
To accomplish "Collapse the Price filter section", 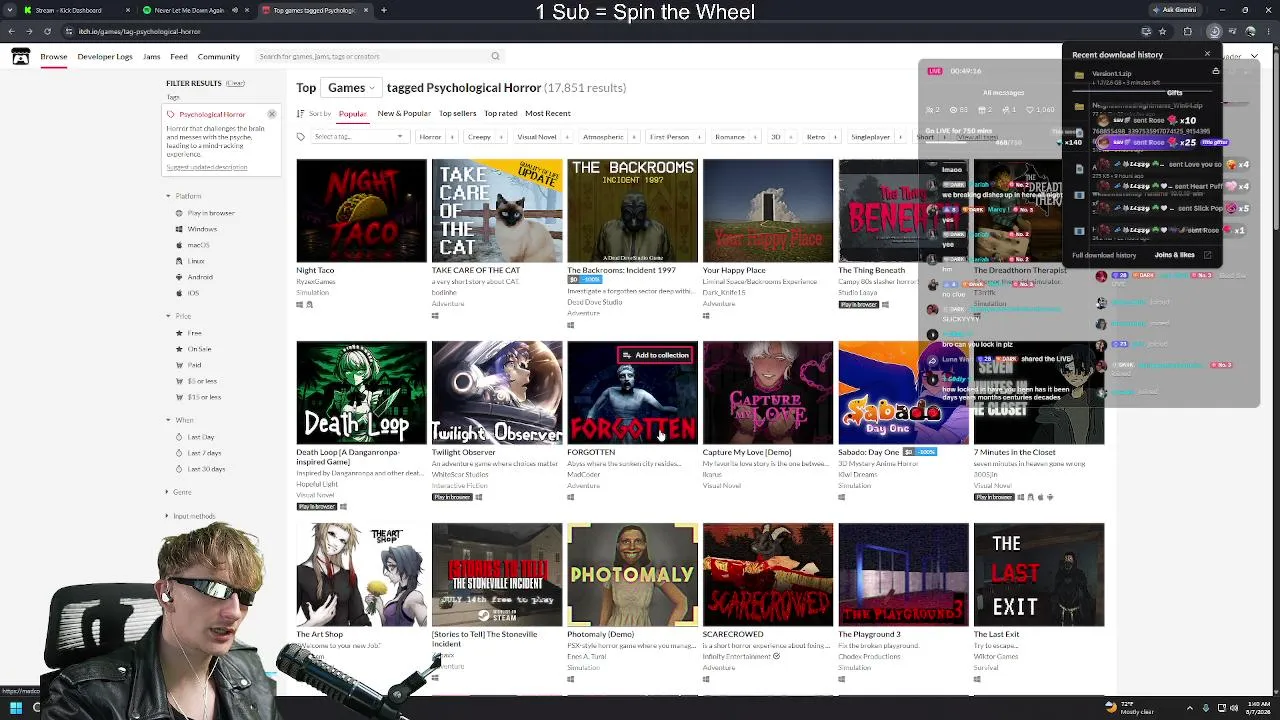I will point(179,316).
